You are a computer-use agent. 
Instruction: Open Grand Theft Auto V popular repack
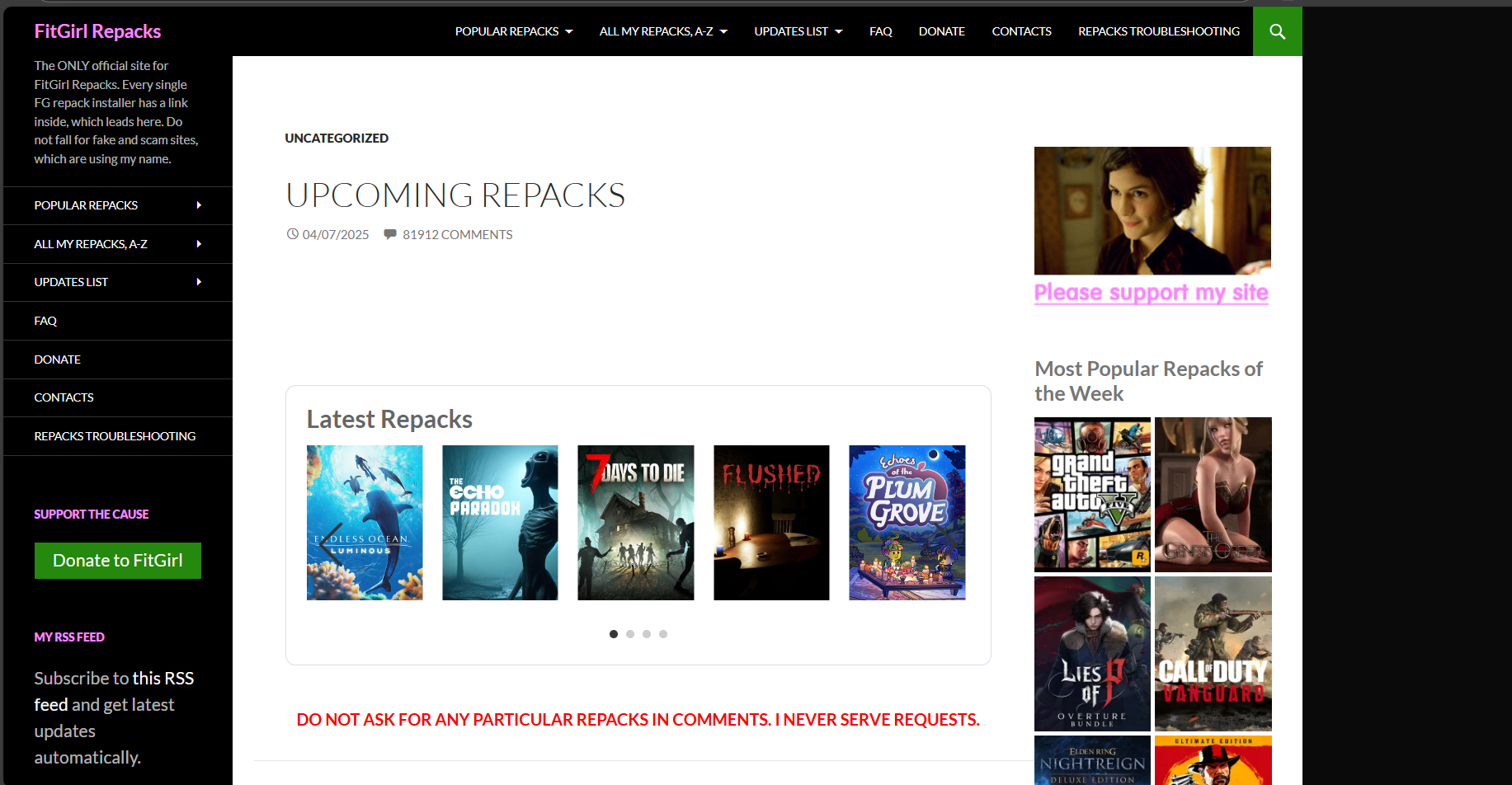point(1092,495)
